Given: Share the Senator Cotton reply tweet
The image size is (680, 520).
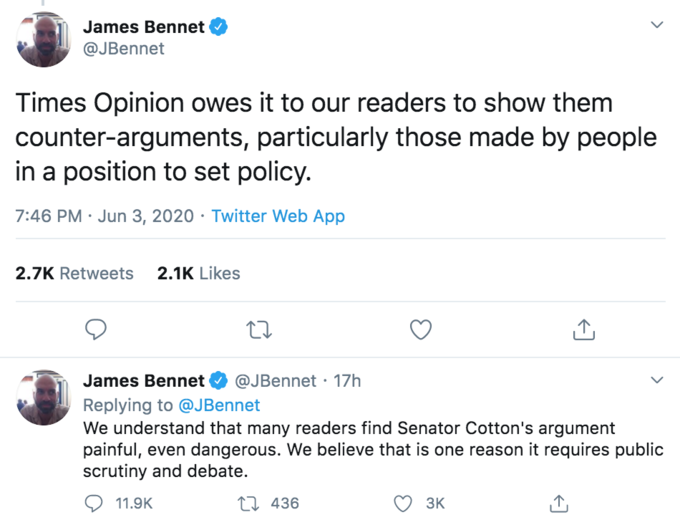Looking at the screenshot, I should [x=561, y=503].
